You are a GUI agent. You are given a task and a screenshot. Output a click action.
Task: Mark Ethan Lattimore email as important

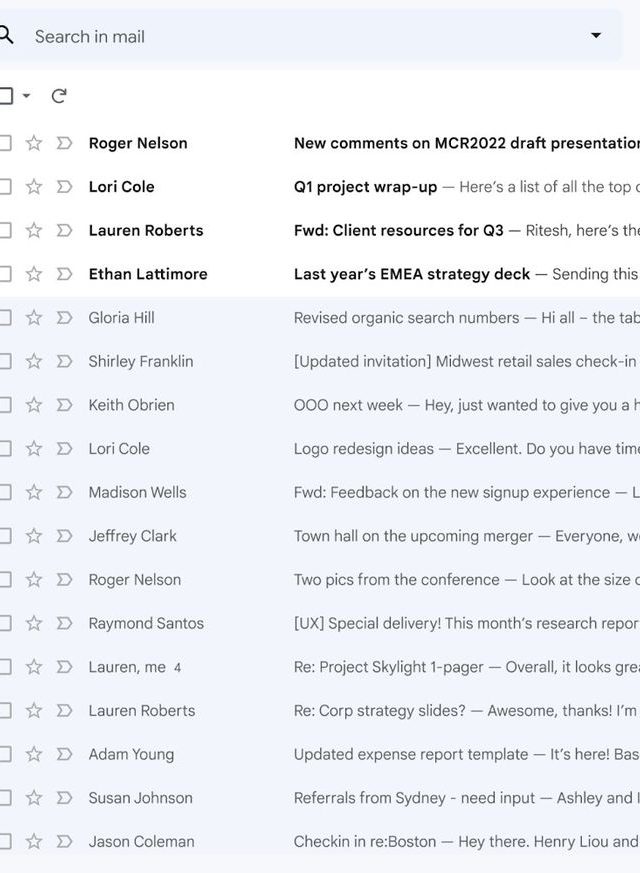65,274
